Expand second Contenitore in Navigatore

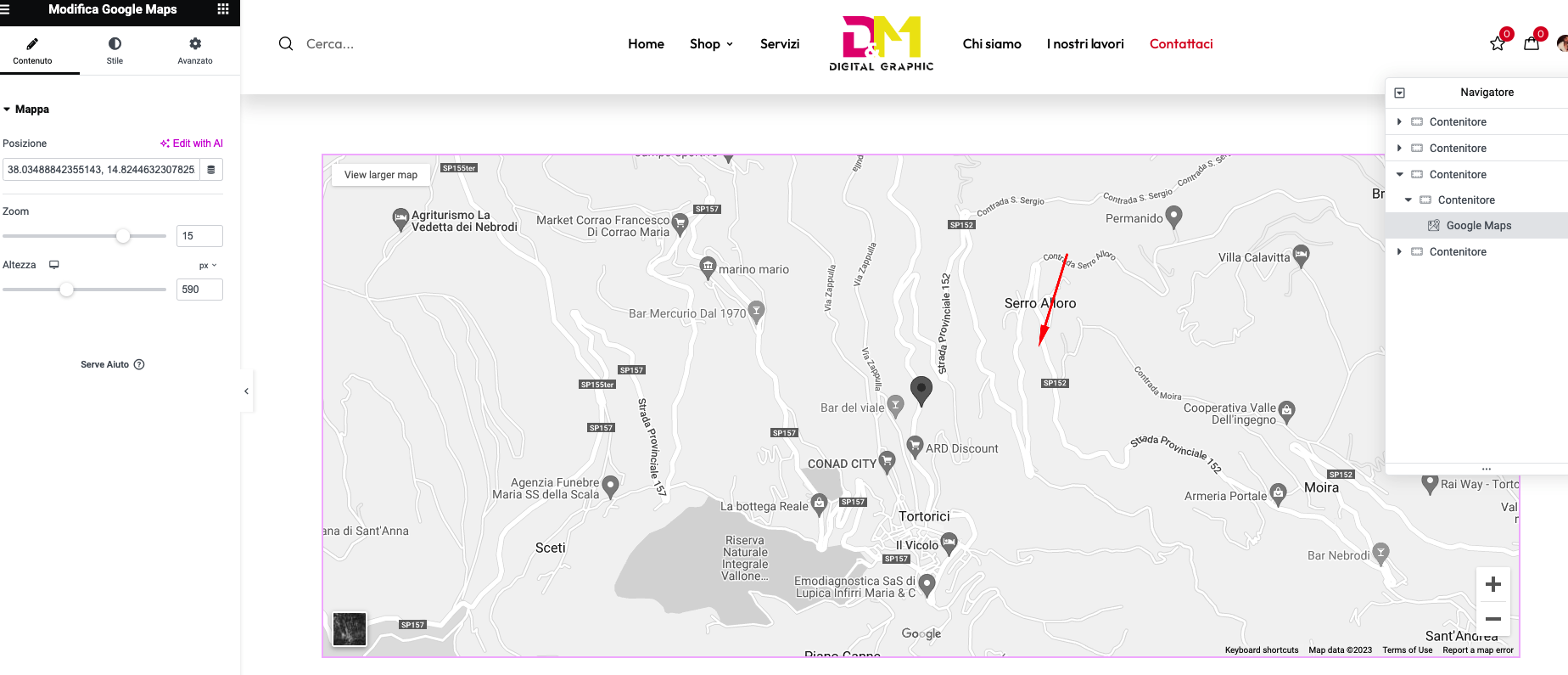coord(1399,149)
